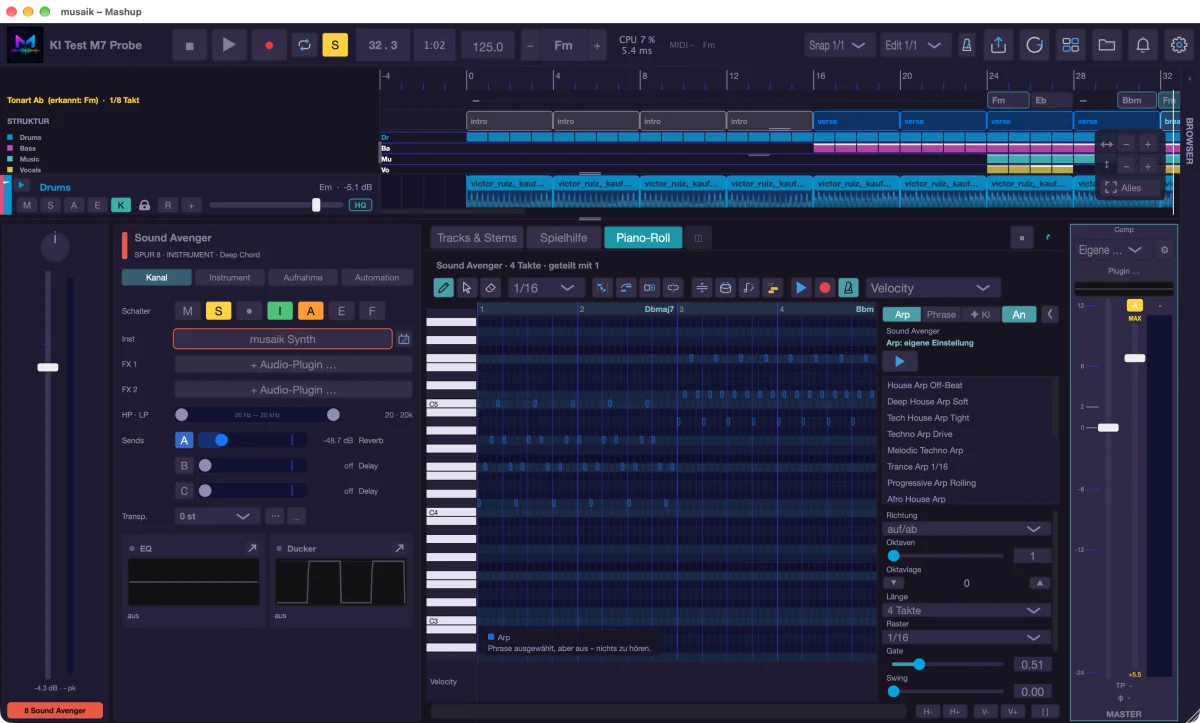This screenshot has width=1200, height=723.
Task: Stop playback in the main transport
Action: [x=190, y=45]
